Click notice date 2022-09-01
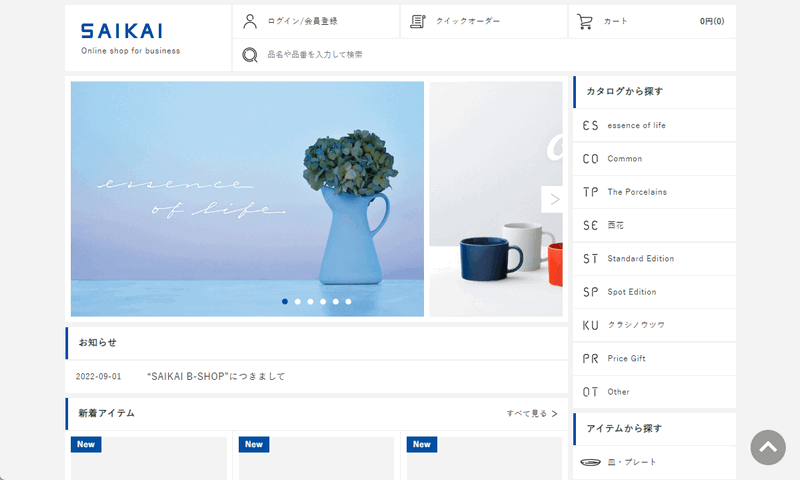 point(98,376)
